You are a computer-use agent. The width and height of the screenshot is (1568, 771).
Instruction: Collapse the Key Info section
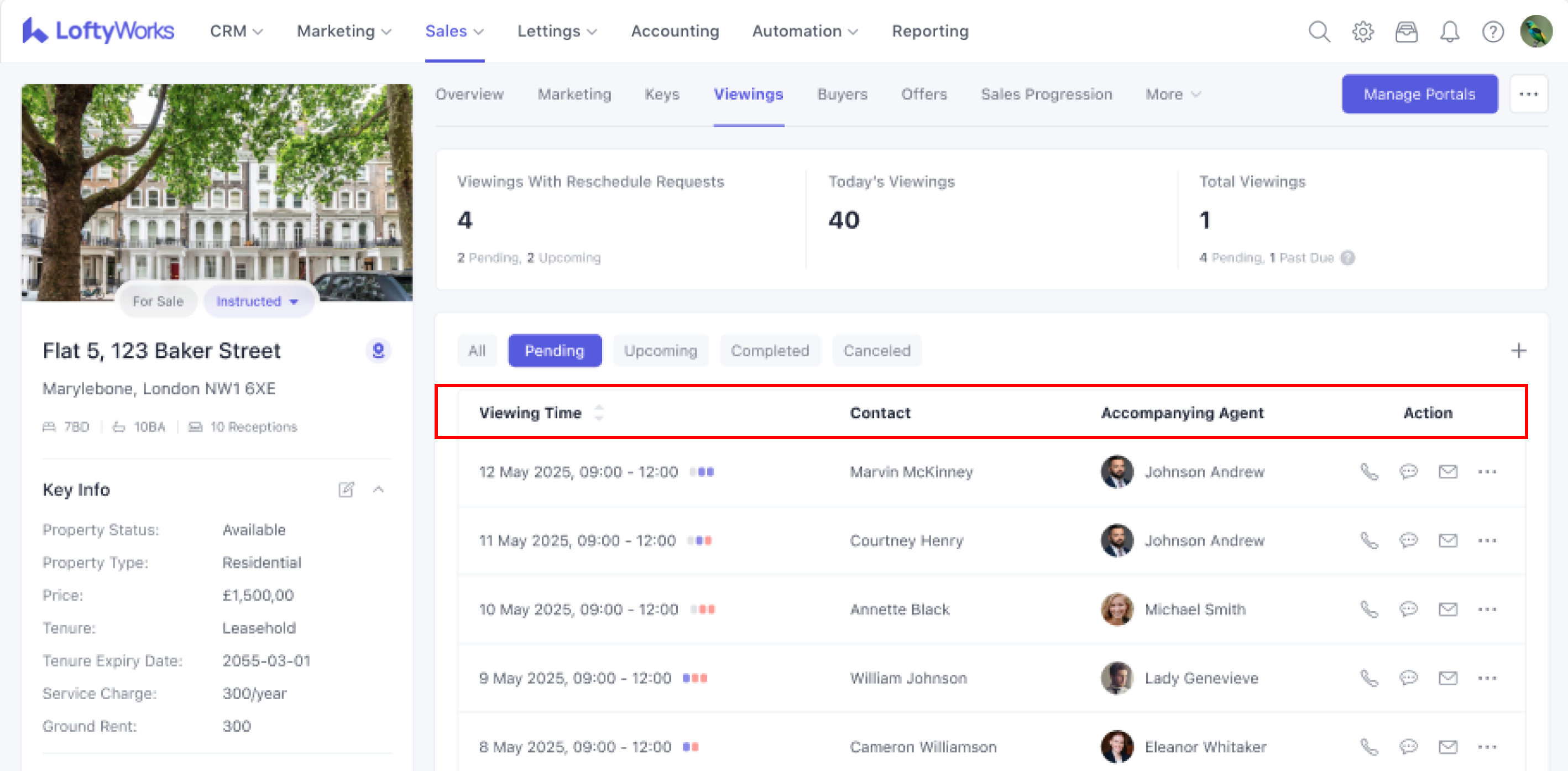click(378, 489)
